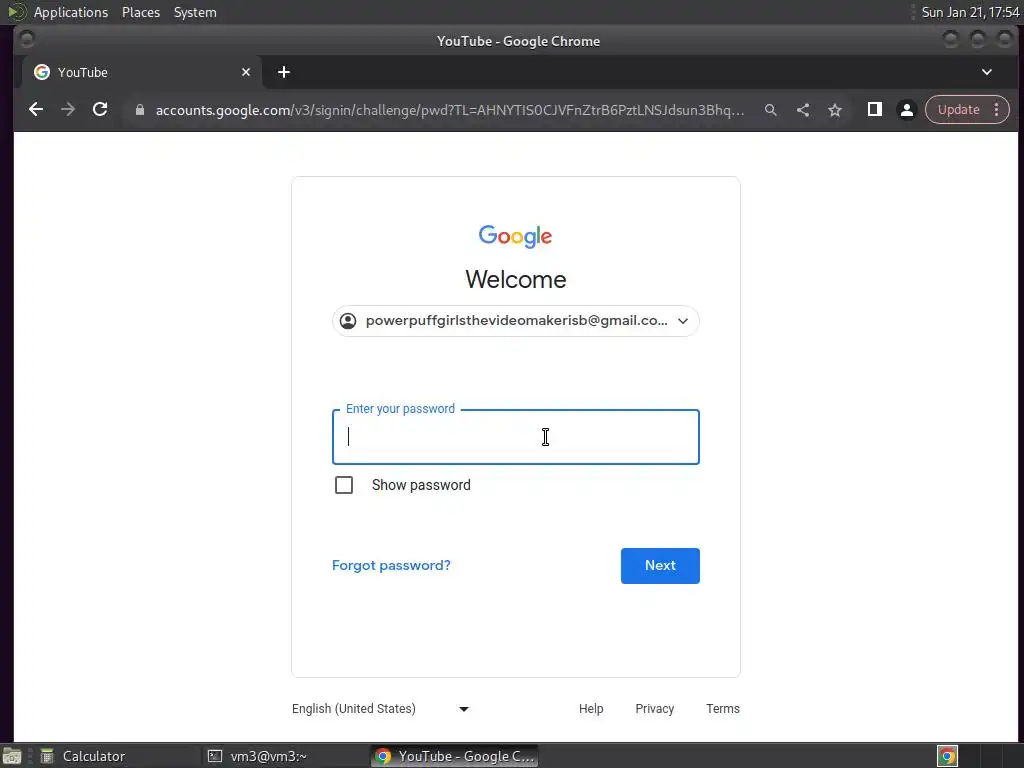Switch account via email chip dropdown
Screen dimensions: 1024x768
(x=516, y=321)
